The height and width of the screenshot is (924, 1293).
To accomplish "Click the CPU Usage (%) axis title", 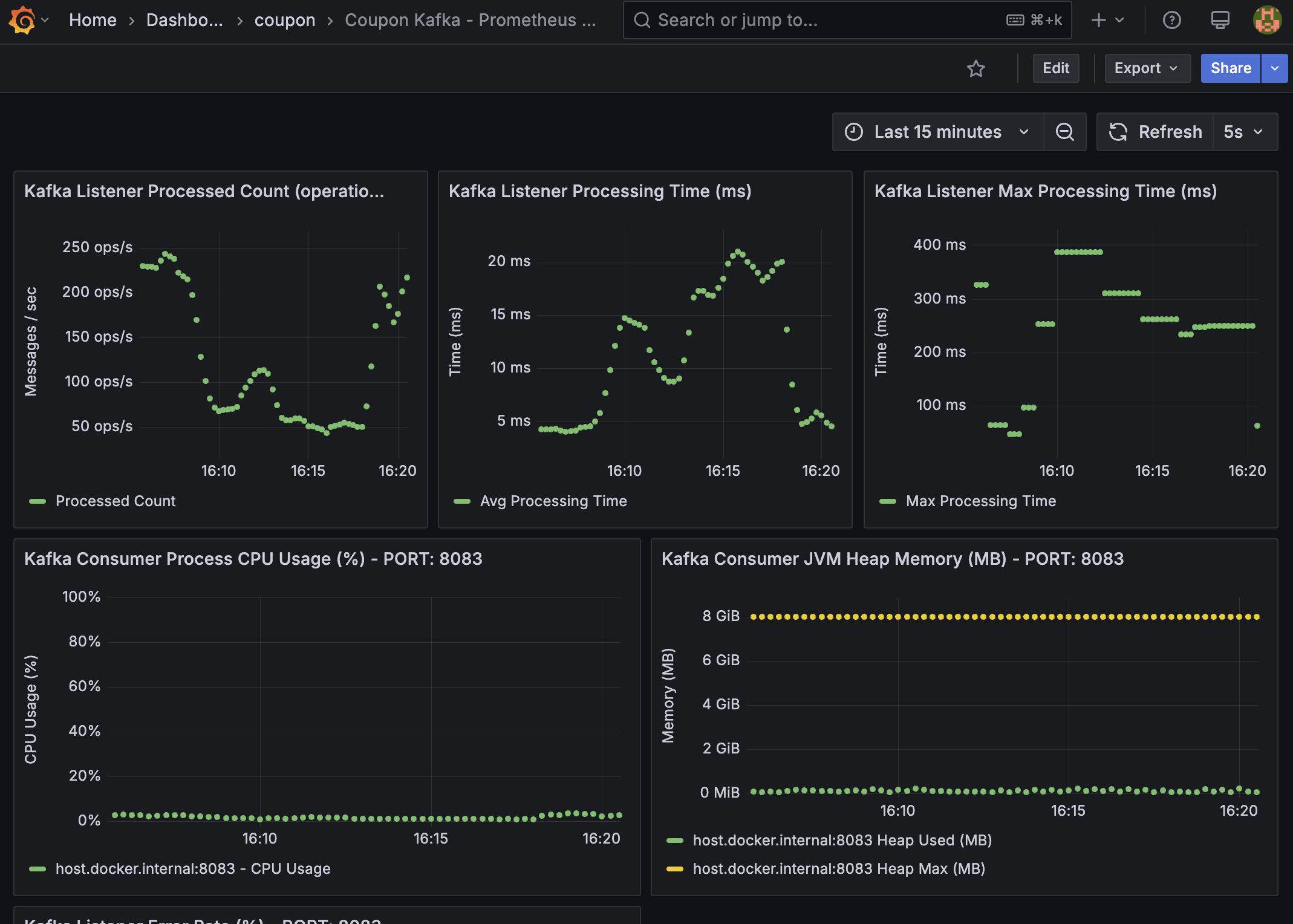I will tap(31, 709).
